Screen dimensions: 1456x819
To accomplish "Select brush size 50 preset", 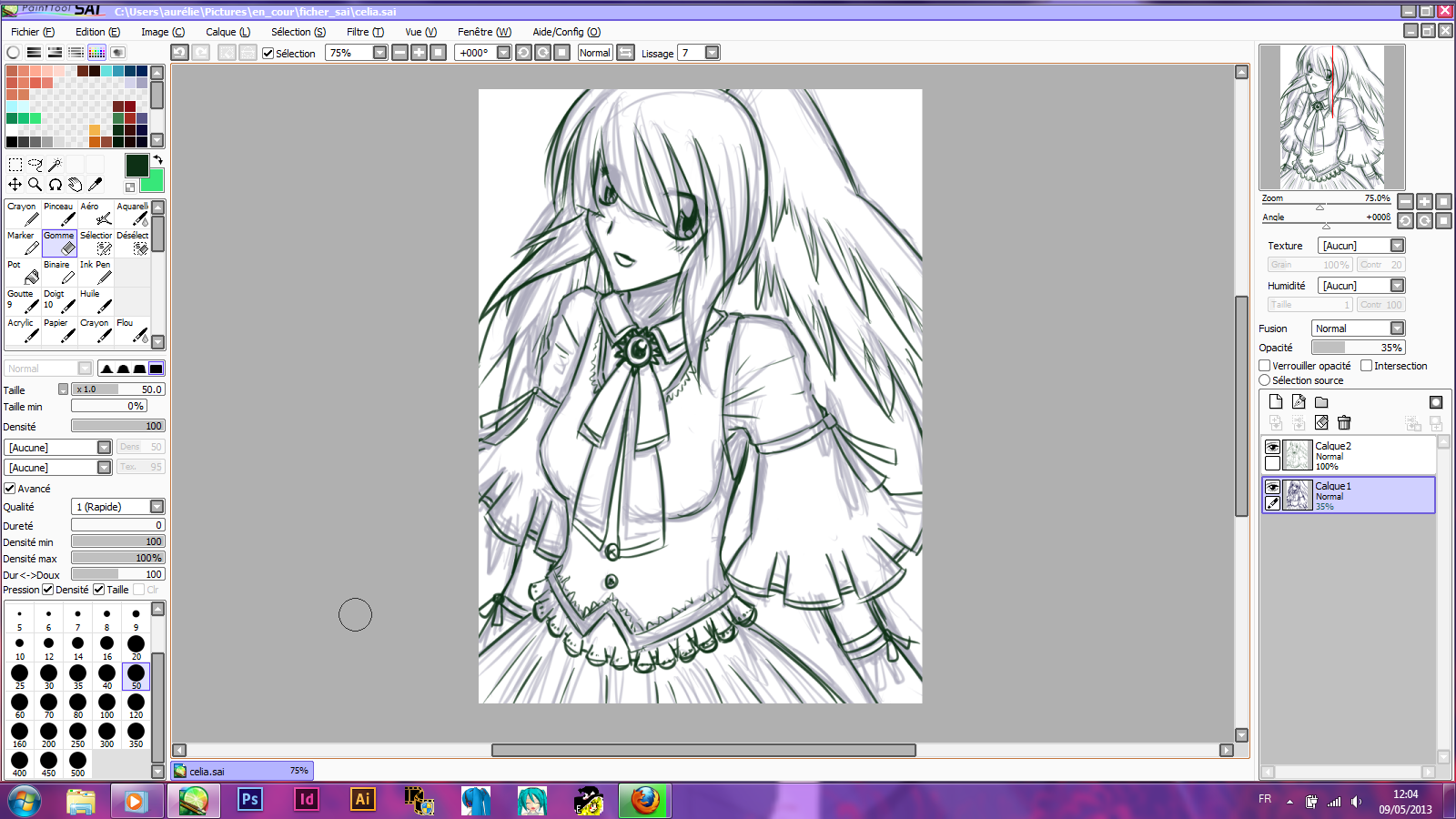I will [136, 676].
